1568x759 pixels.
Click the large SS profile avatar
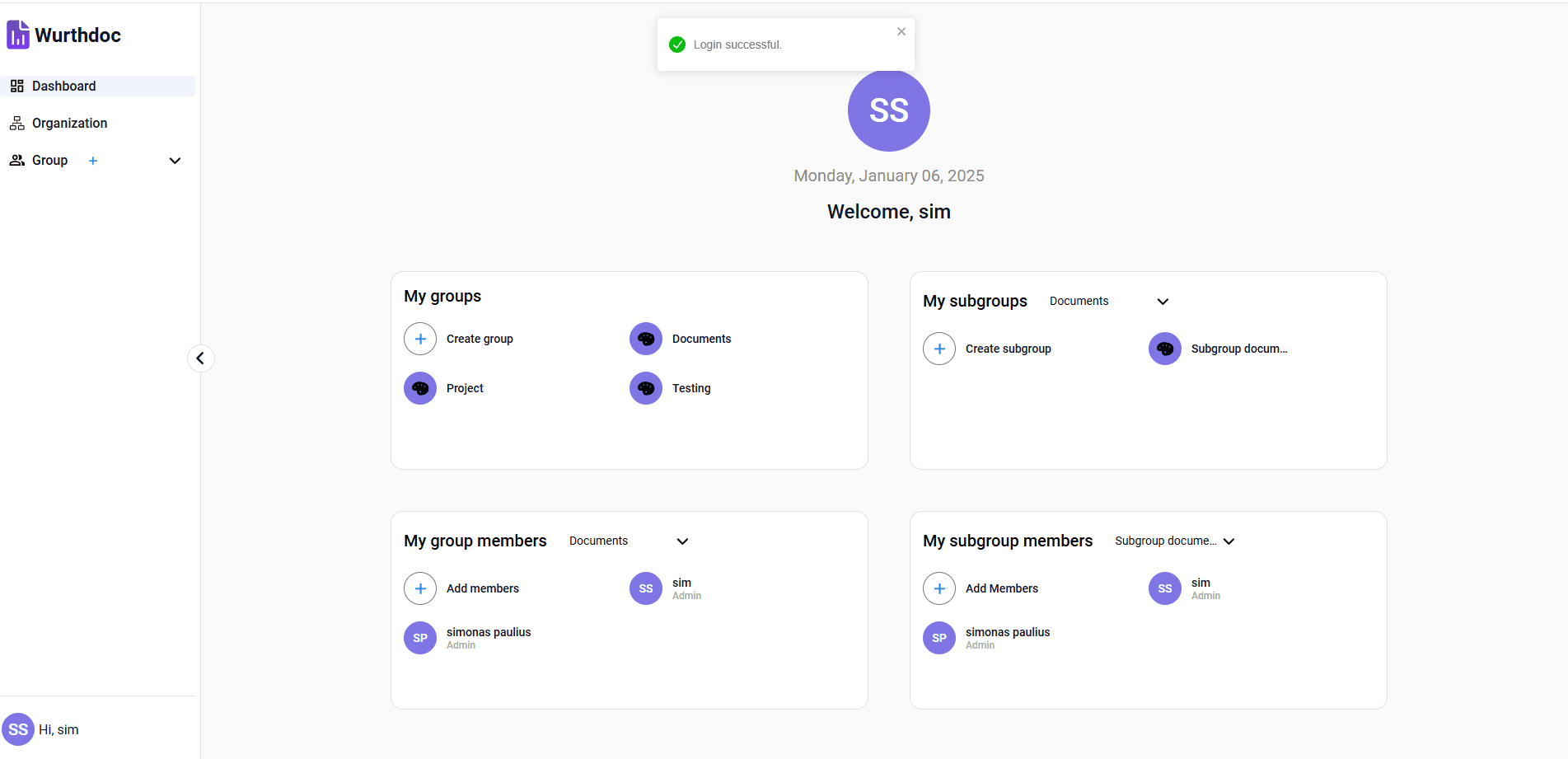[888, 110]
